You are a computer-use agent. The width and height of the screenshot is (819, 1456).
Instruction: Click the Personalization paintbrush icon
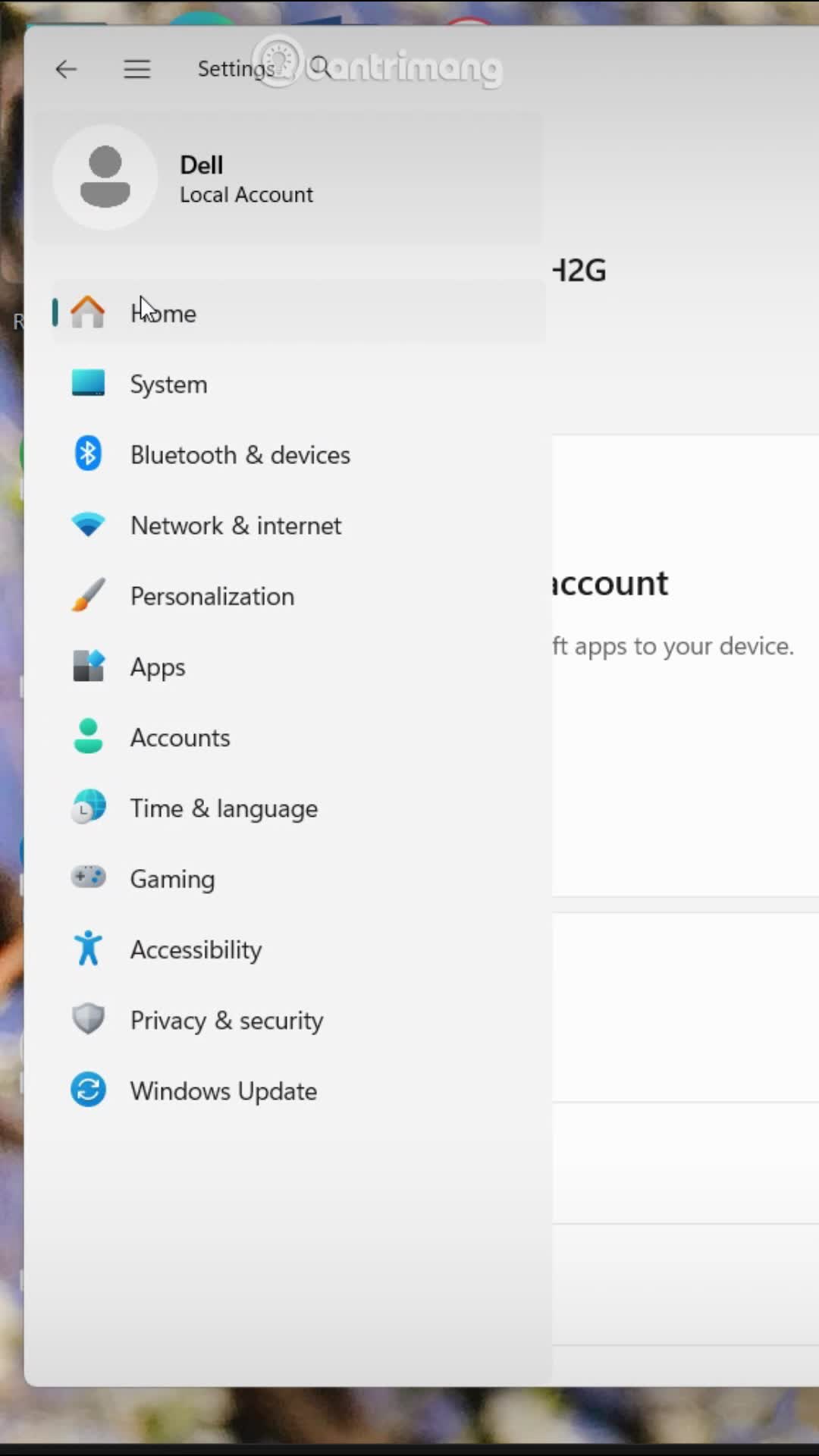pos(88,595)
